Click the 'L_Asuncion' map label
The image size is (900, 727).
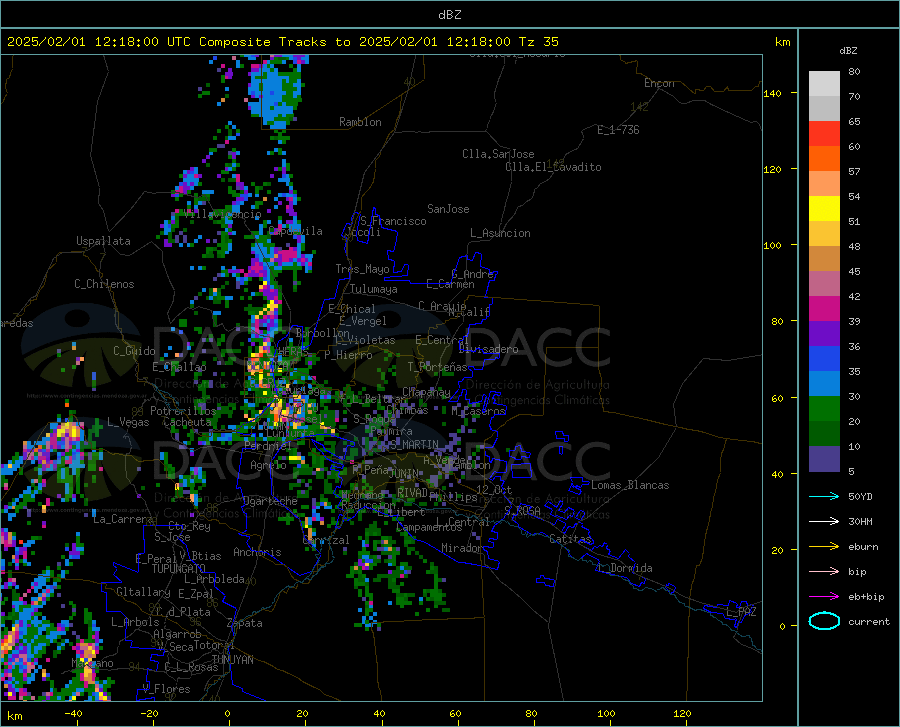[500, 233]
